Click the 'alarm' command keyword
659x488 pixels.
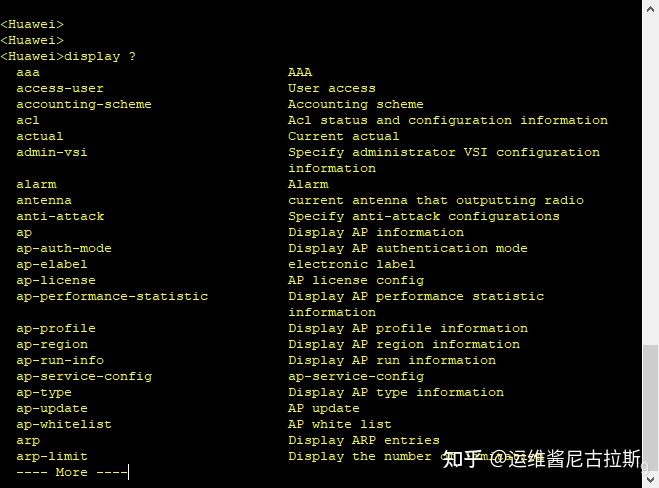pos(36,184)
